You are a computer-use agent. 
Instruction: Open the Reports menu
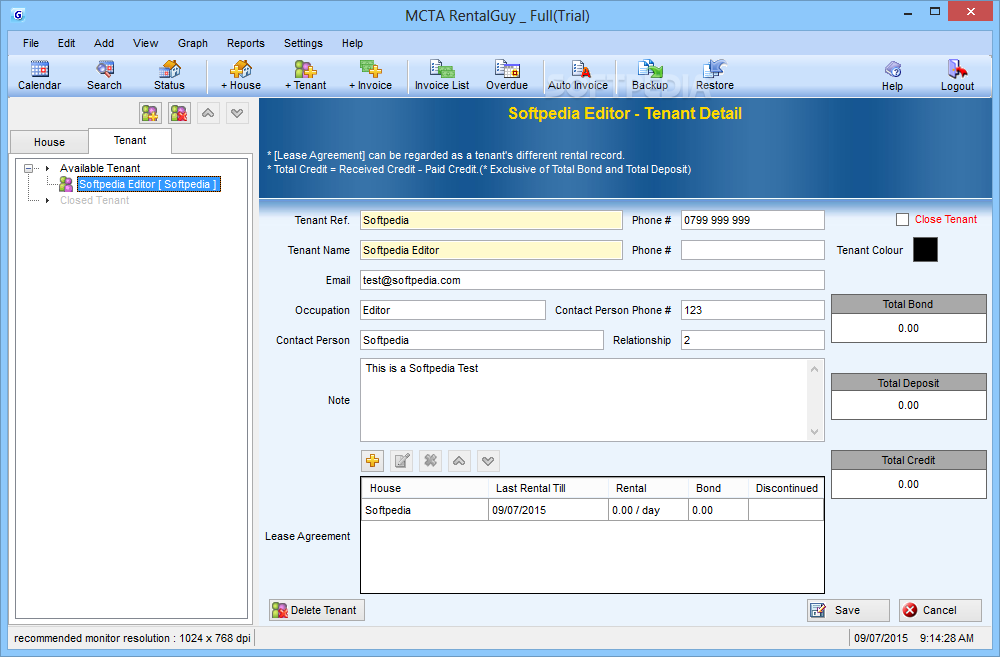246,43
